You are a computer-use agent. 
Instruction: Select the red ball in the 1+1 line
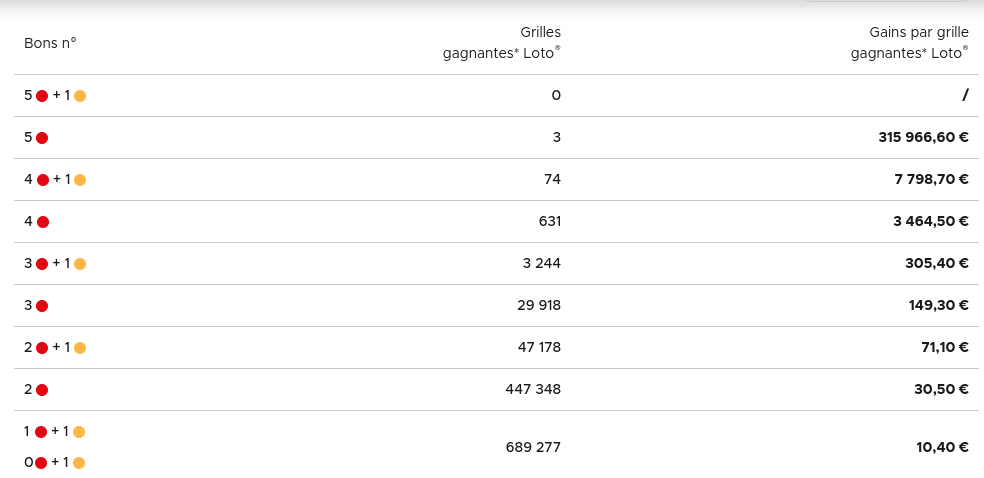41,432
